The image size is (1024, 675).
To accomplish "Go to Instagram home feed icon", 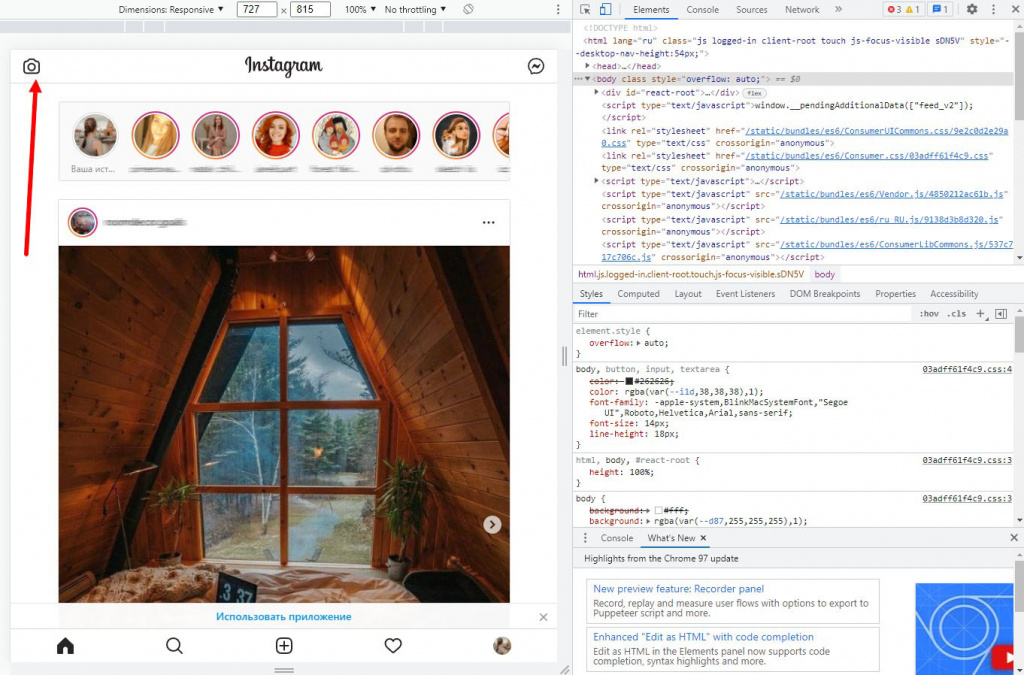I will pyautogui.click(x=65, y=646).
